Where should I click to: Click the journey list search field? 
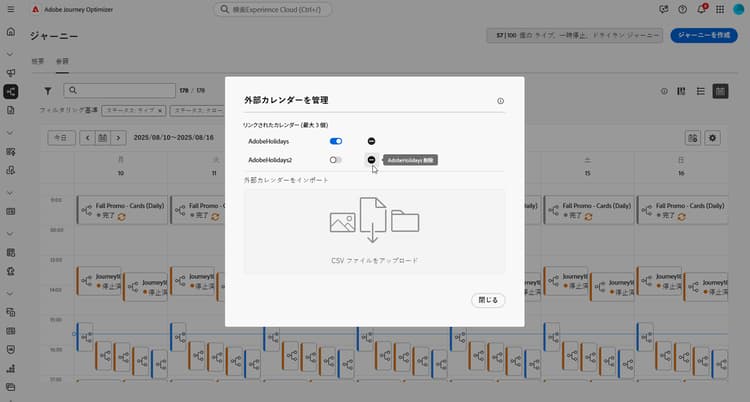(x=120, y=90)
